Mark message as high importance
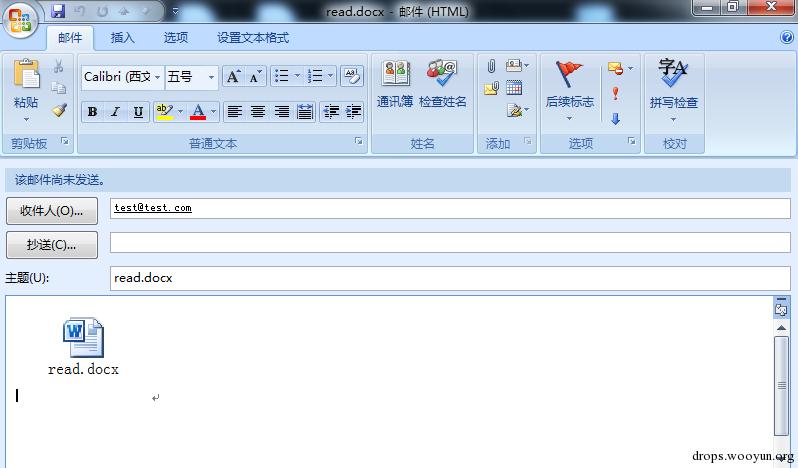 [615, 93]
